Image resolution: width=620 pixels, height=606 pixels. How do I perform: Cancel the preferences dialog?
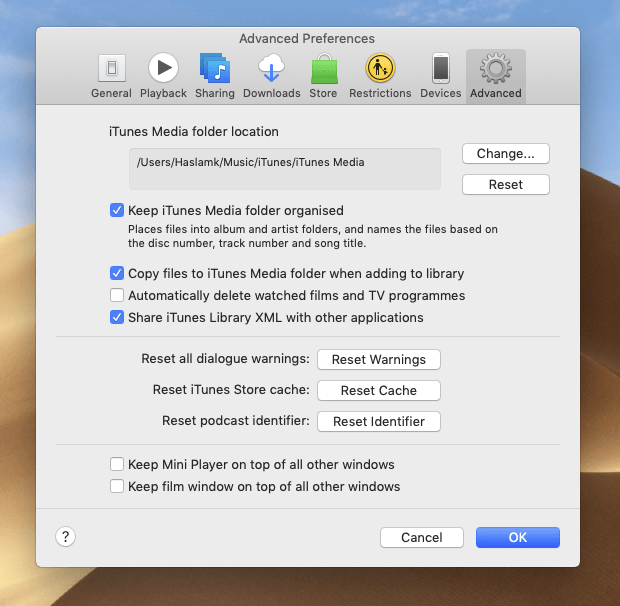(x=422, y=537)
